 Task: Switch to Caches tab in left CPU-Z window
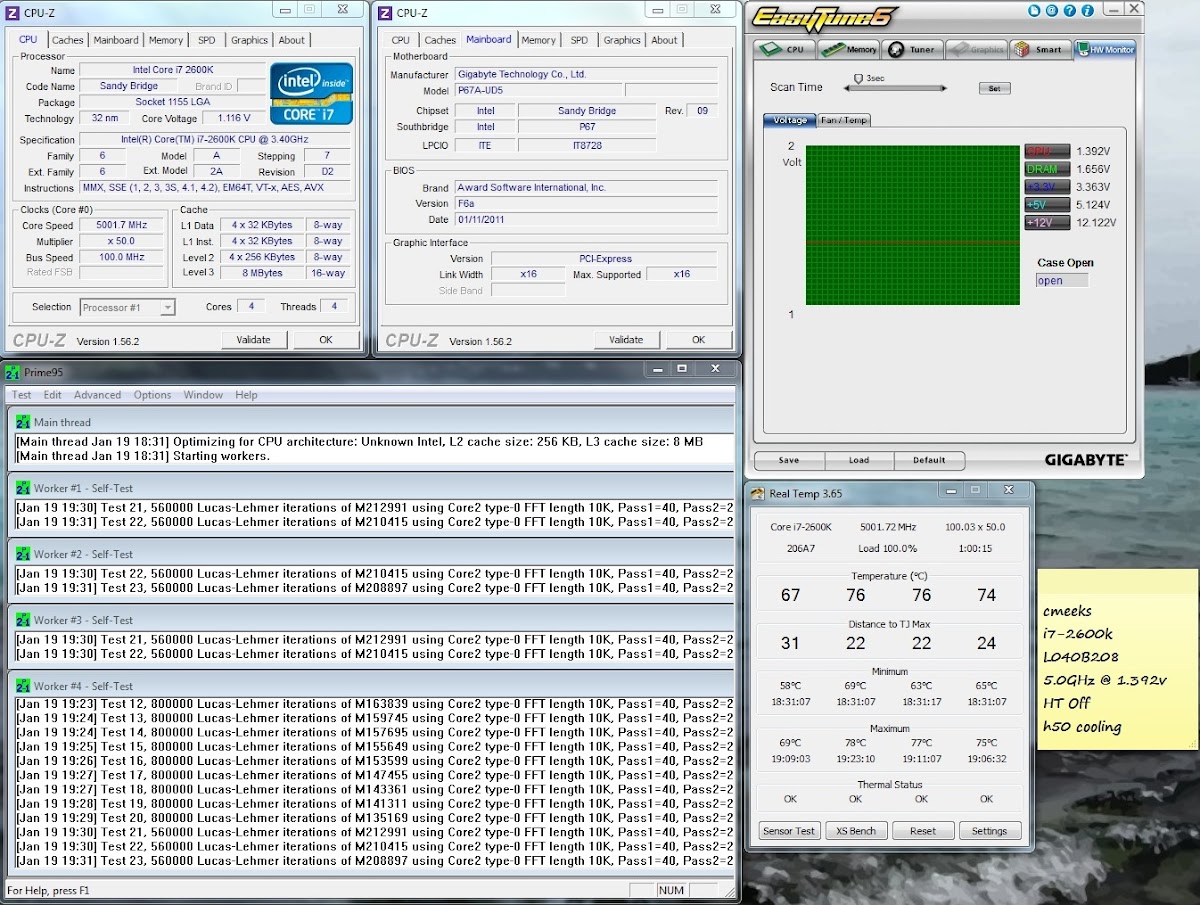click(x=68, y=40)
